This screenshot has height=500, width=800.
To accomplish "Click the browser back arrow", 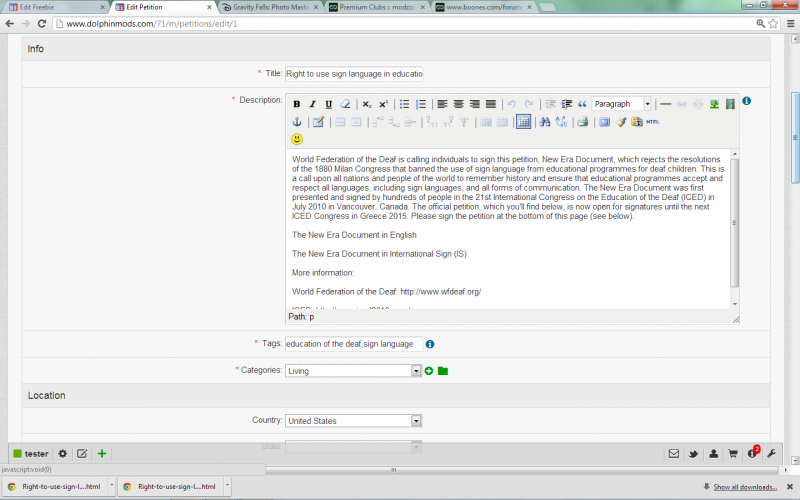I will (x=9, y=23).
